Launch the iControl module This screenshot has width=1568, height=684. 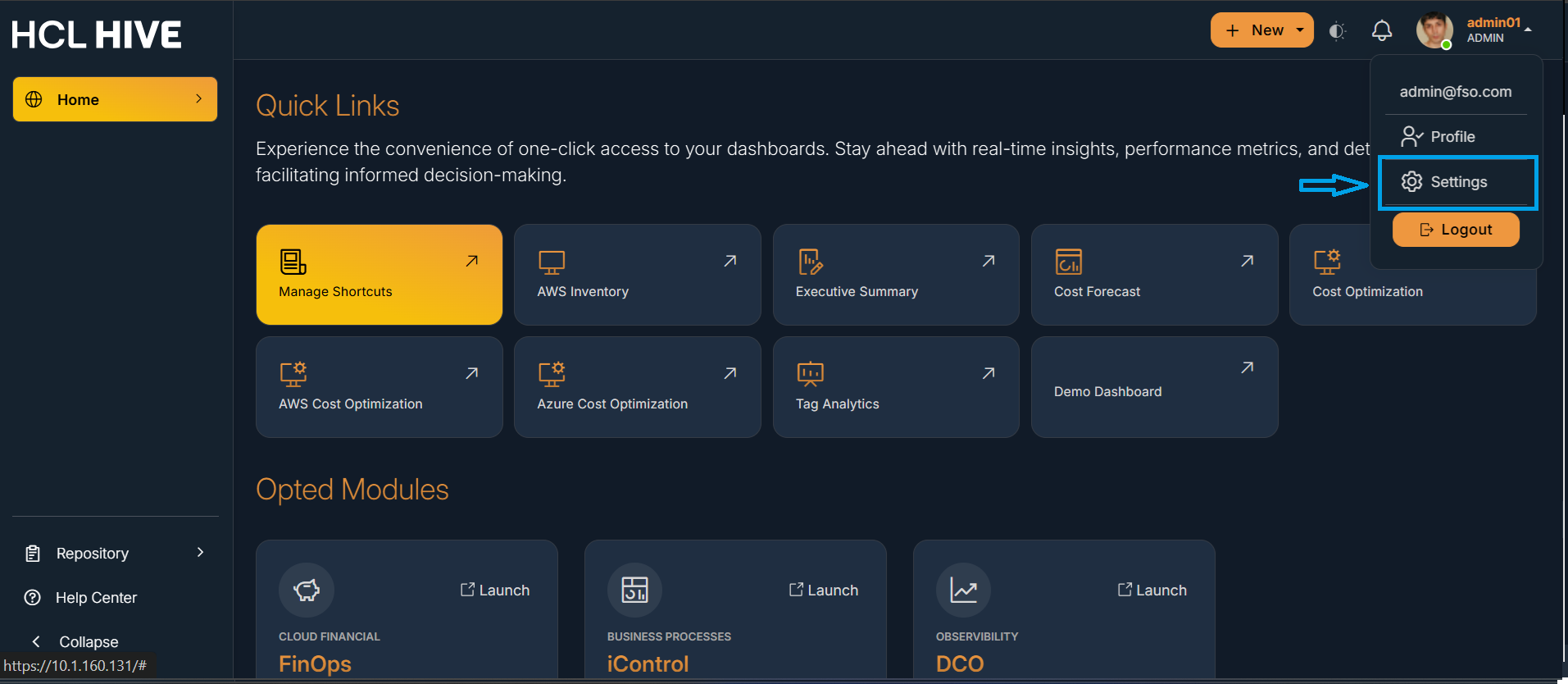824,591
